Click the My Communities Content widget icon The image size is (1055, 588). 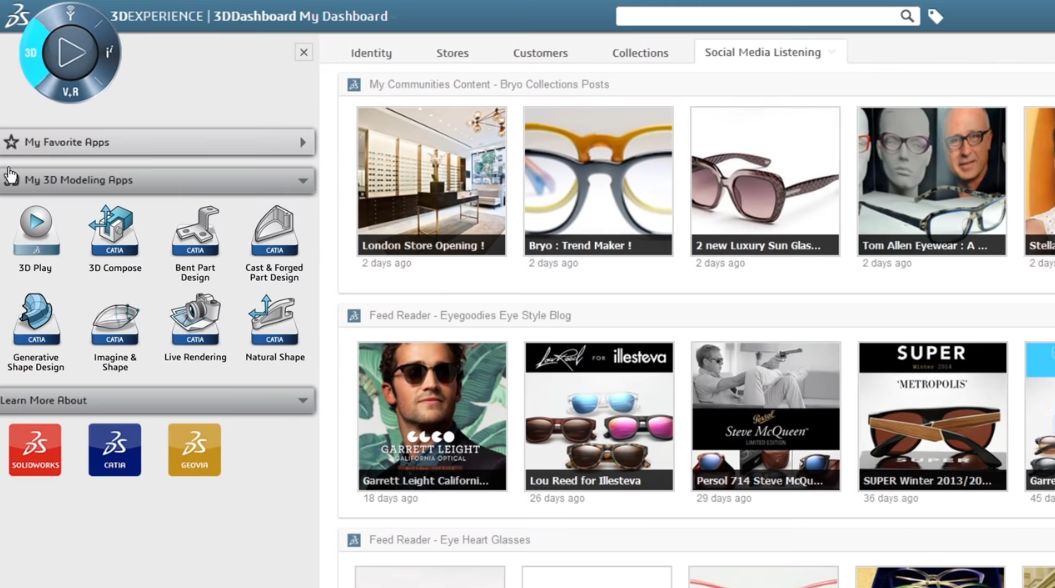[354, 85]
